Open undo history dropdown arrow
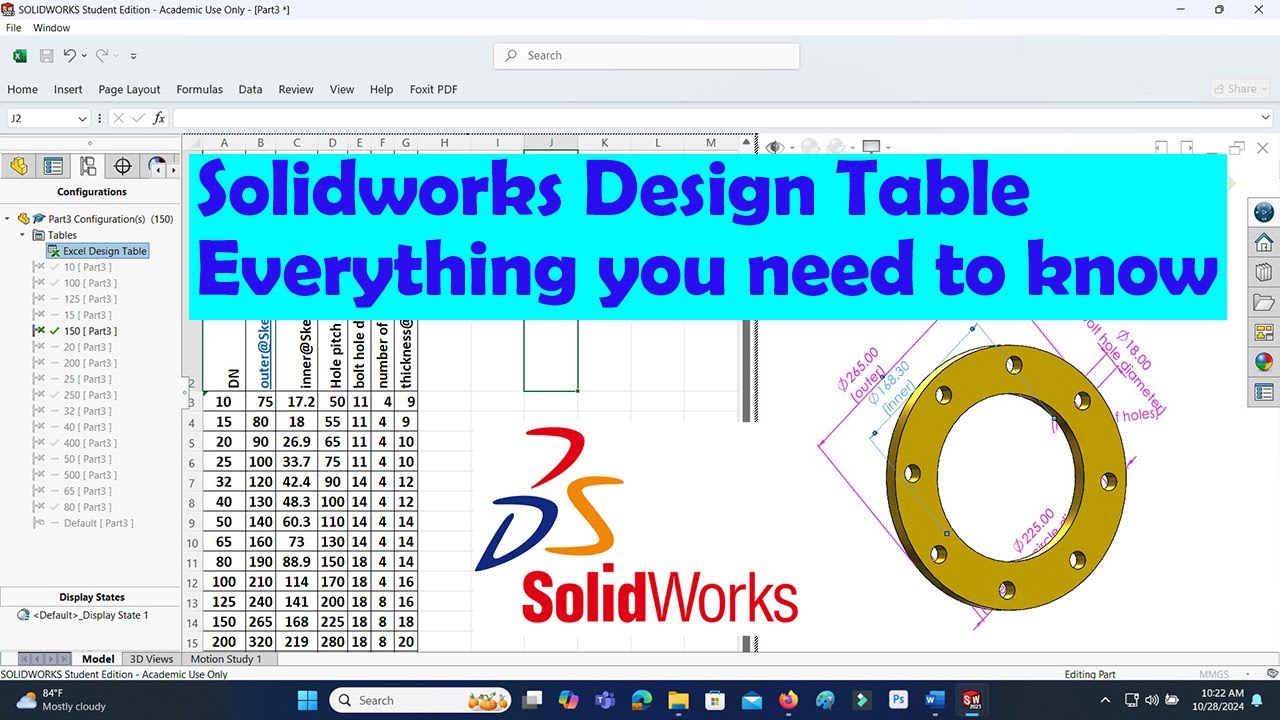Image resolution: width=1280 pixels, height=720 pixels. [x=84, y=56]
